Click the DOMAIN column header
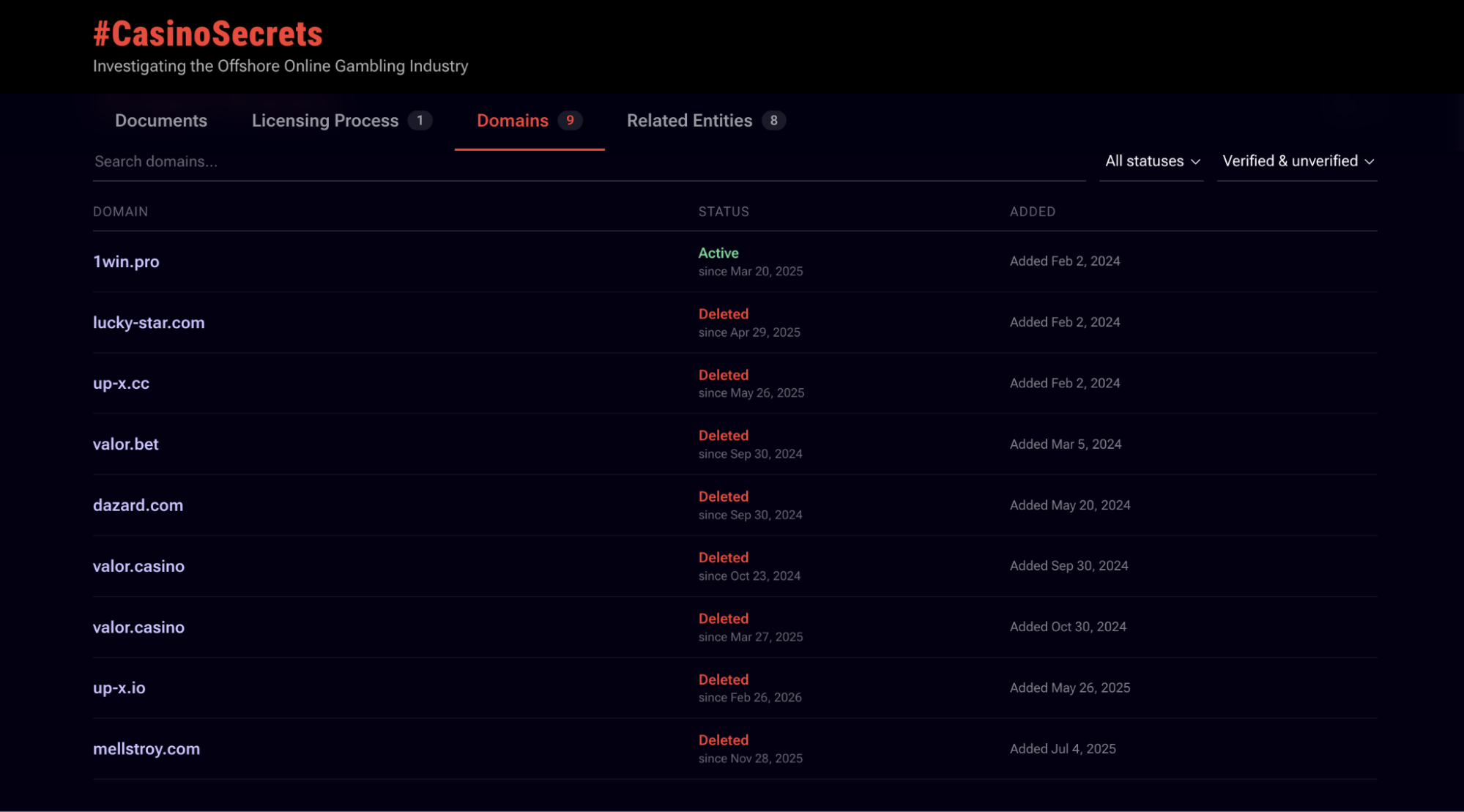The width and height of the screenshot is (1464, 812). pyautogui.click(x=120, y=212)
